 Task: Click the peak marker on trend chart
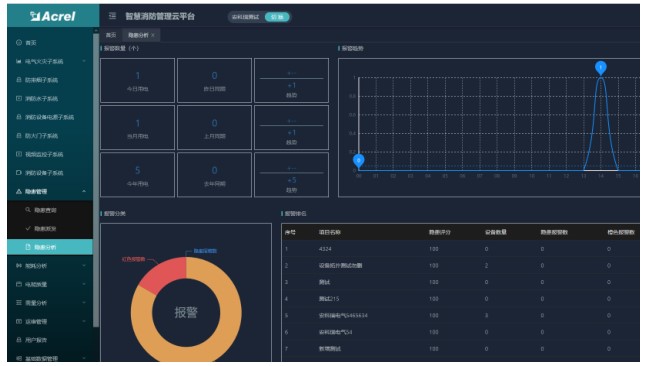coord(601,67)
